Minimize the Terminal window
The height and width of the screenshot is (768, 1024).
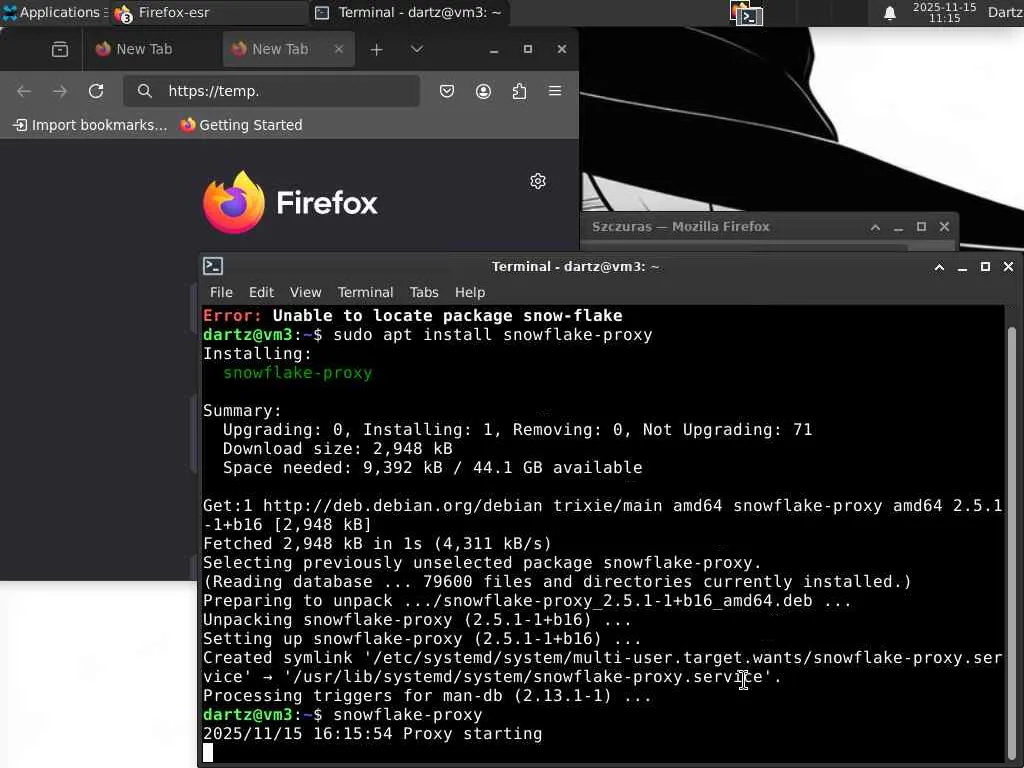(962, 268)
